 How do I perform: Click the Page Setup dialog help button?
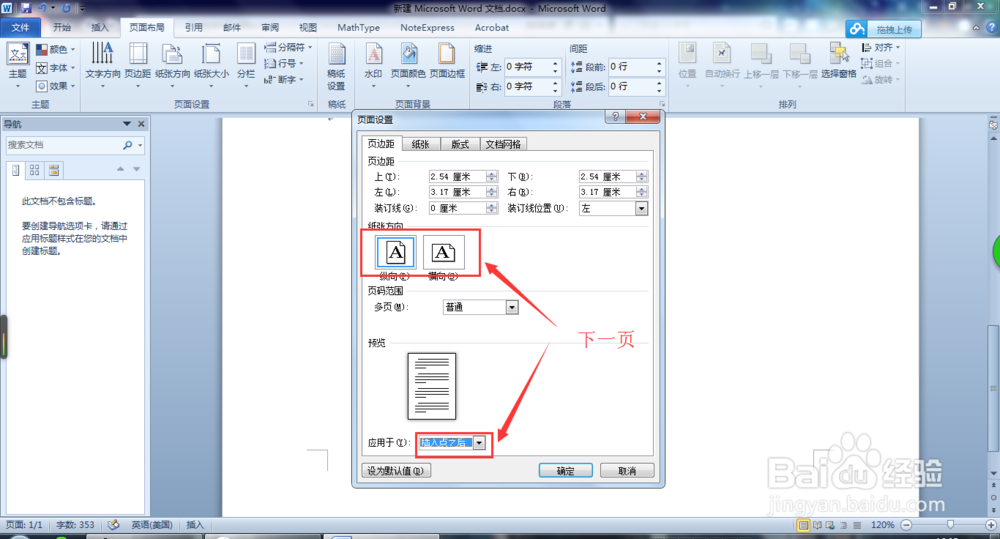[x=615, y=117]
